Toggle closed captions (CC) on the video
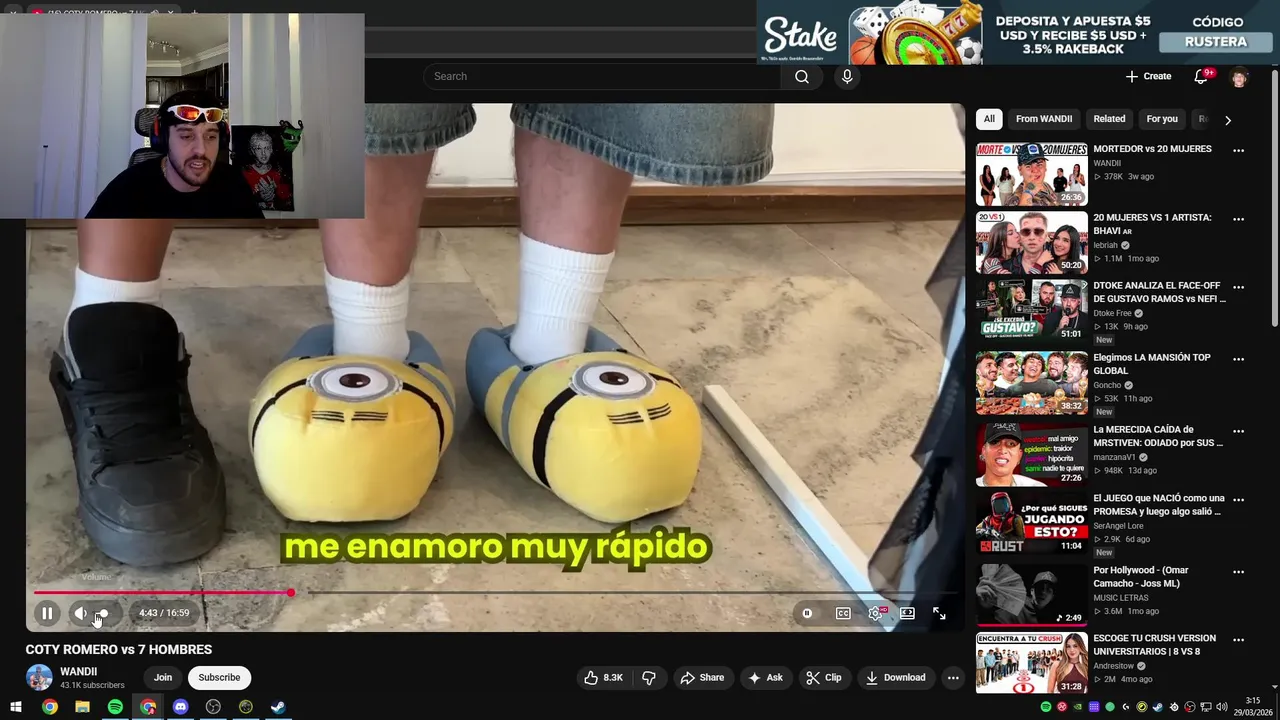1280x720 pixels. (x=843, y=613)
